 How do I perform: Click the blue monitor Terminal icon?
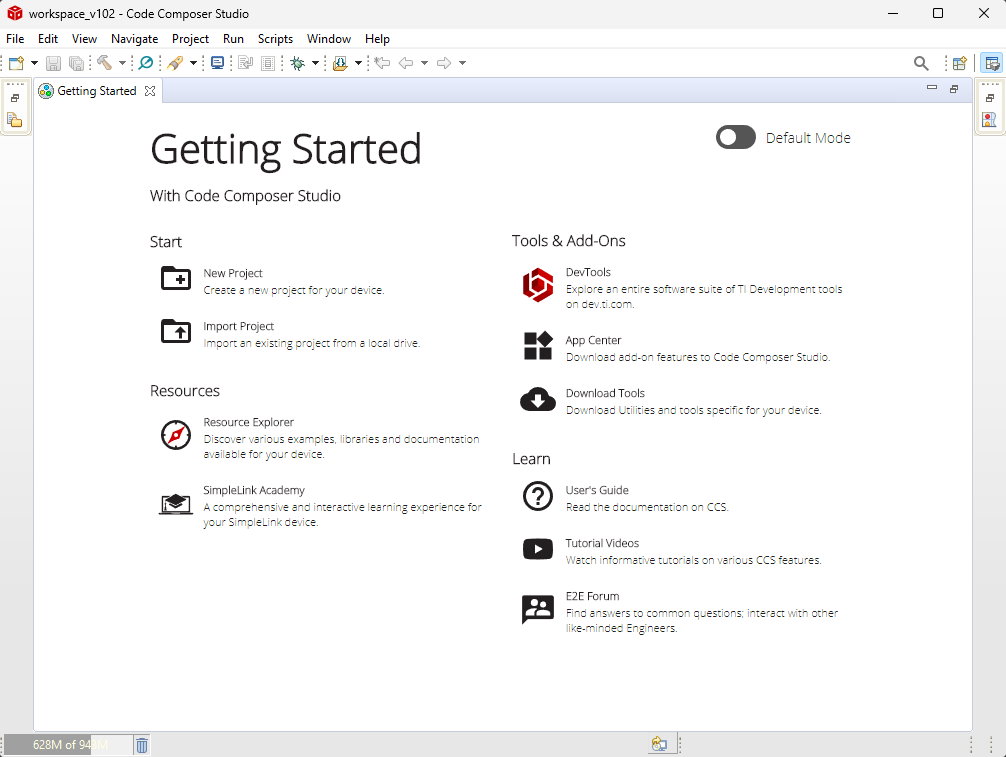217,63
